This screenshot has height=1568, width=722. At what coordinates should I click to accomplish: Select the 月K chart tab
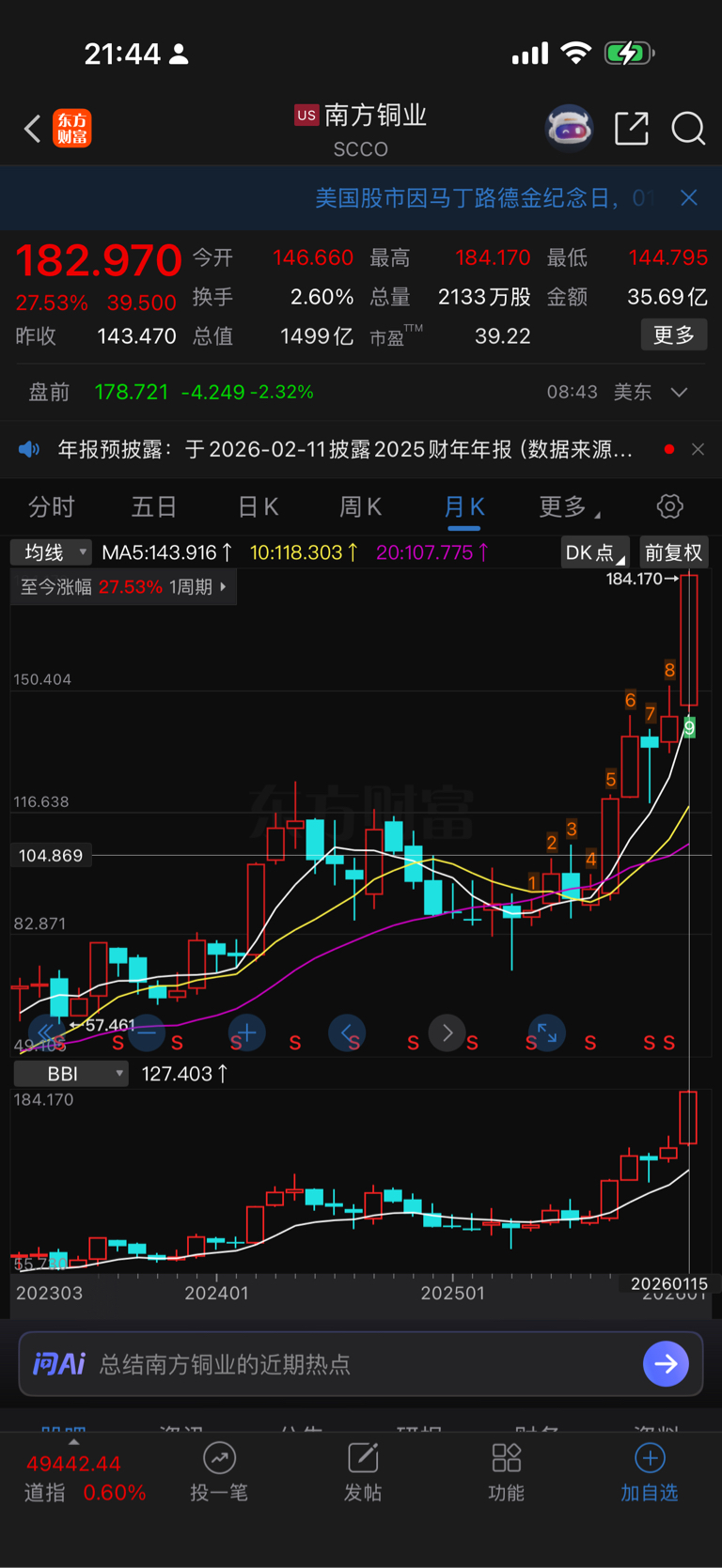point(463,507)
